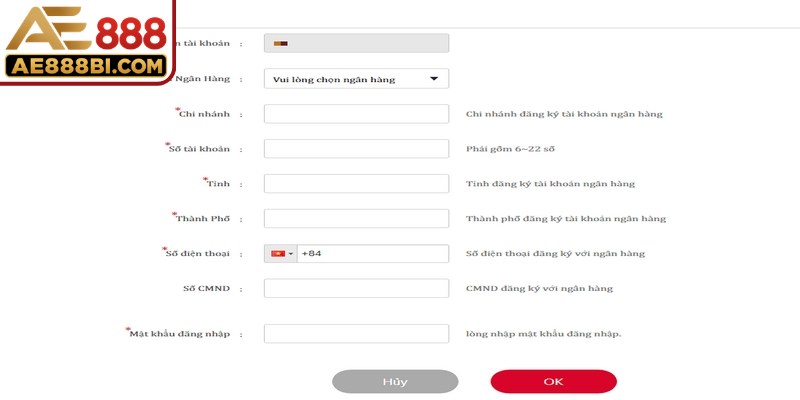Click the Hủy cancel button
Viewport: 800px width, 400px height.
pyautogui.click(x=395, y=382)
